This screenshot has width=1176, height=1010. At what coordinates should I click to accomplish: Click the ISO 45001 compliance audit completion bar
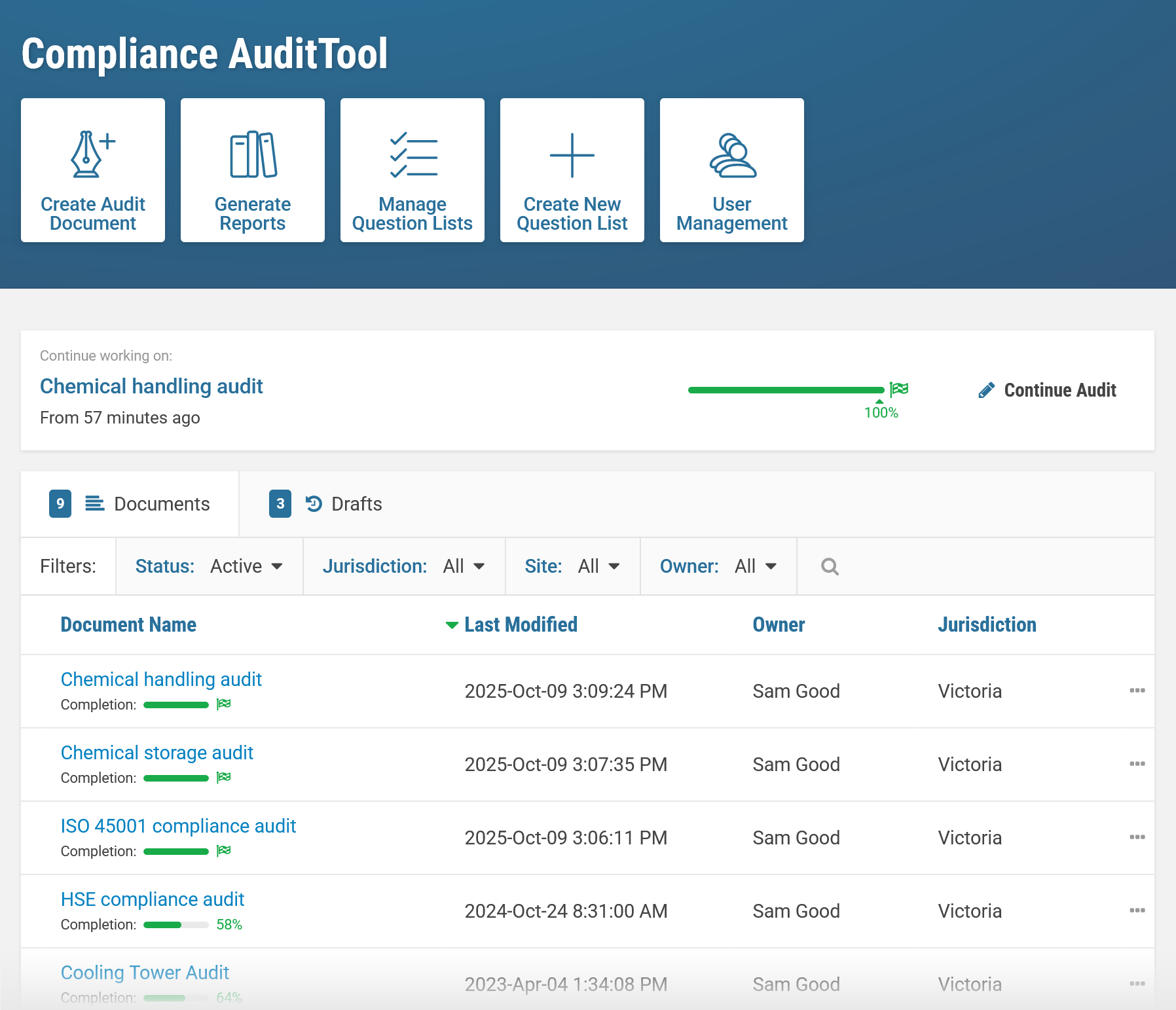click(x=176, y=852)
